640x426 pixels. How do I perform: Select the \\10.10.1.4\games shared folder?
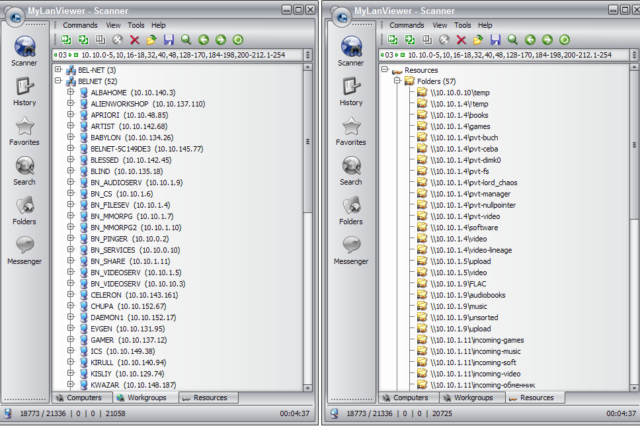pyautogui.click(x=460, y=126)
